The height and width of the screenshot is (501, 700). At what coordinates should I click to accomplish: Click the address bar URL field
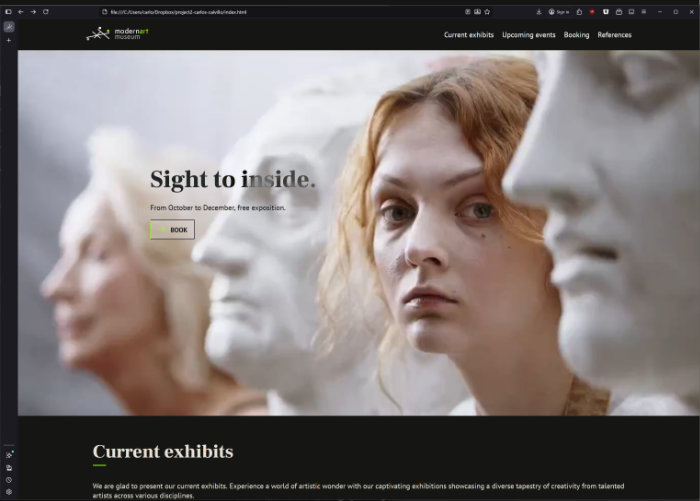click(x=250, y=11)
